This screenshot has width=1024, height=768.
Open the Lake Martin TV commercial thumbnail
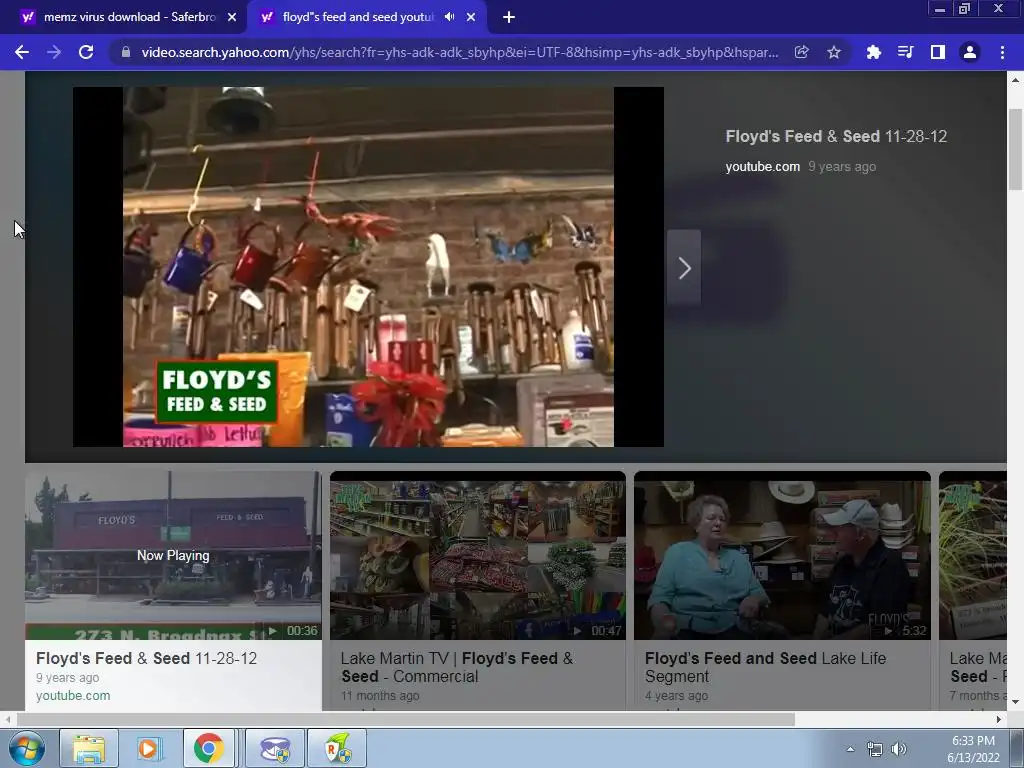477,555
